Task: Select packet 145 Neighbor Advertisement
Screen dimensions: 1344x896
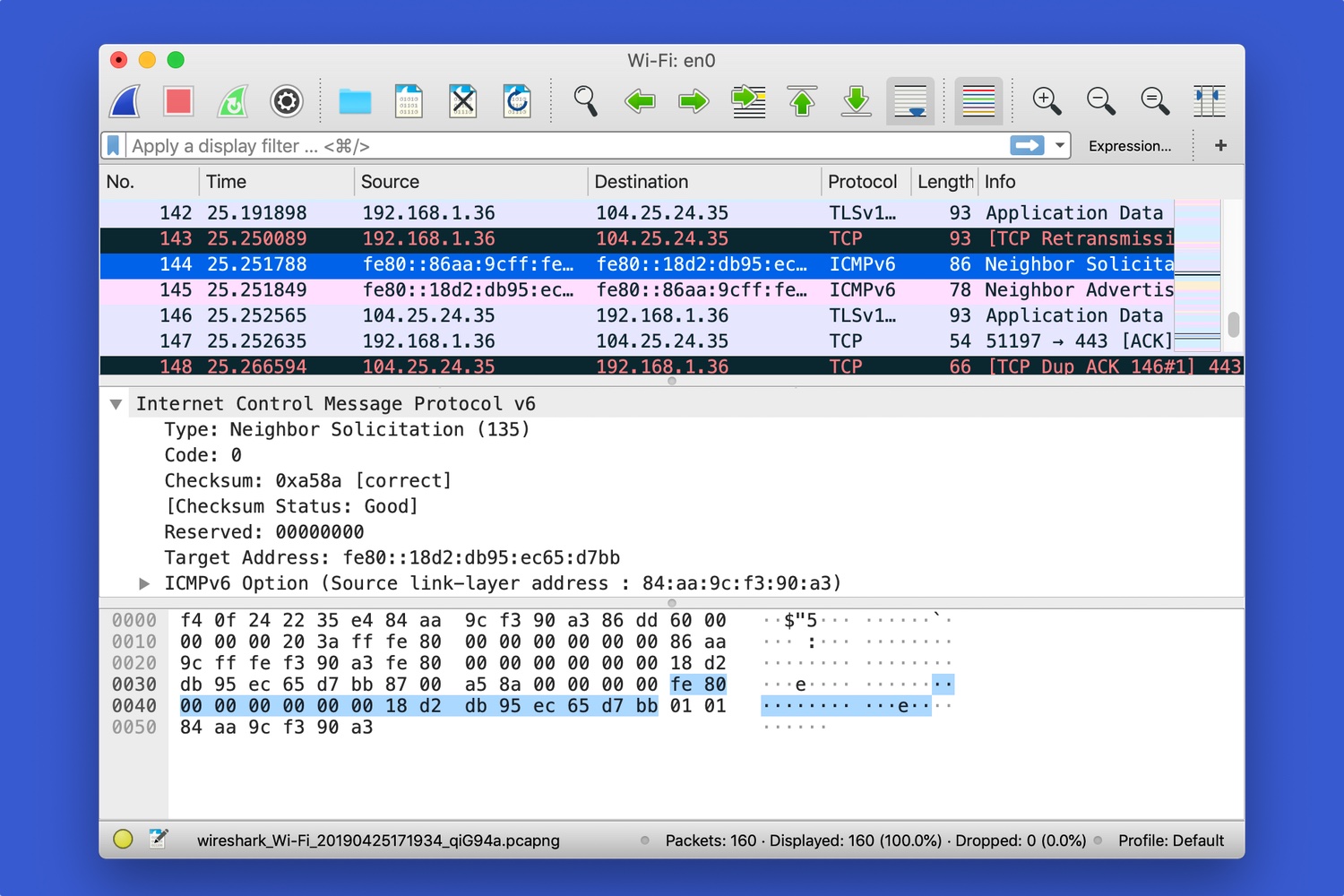Action: [x=637, y=290]
